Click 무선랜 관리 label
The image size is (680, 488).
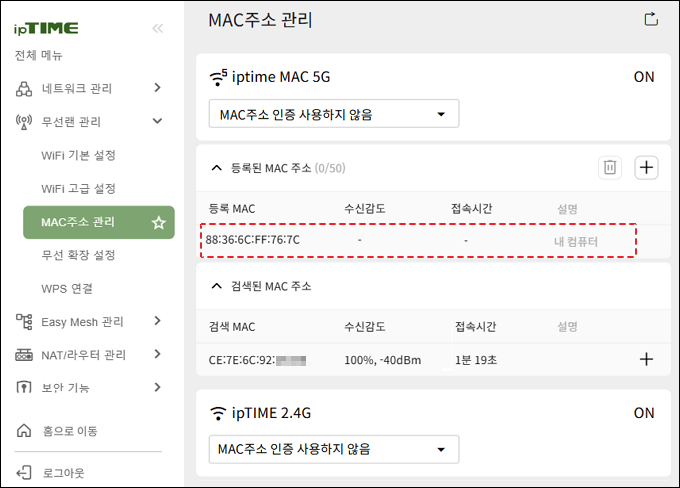(x=71, y=122)
